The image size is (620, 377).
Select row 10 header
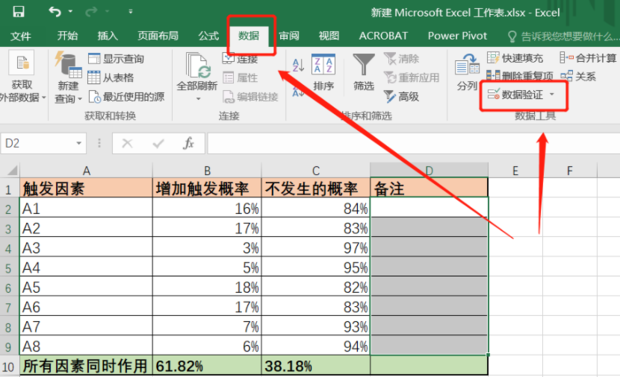pos(9,367)
